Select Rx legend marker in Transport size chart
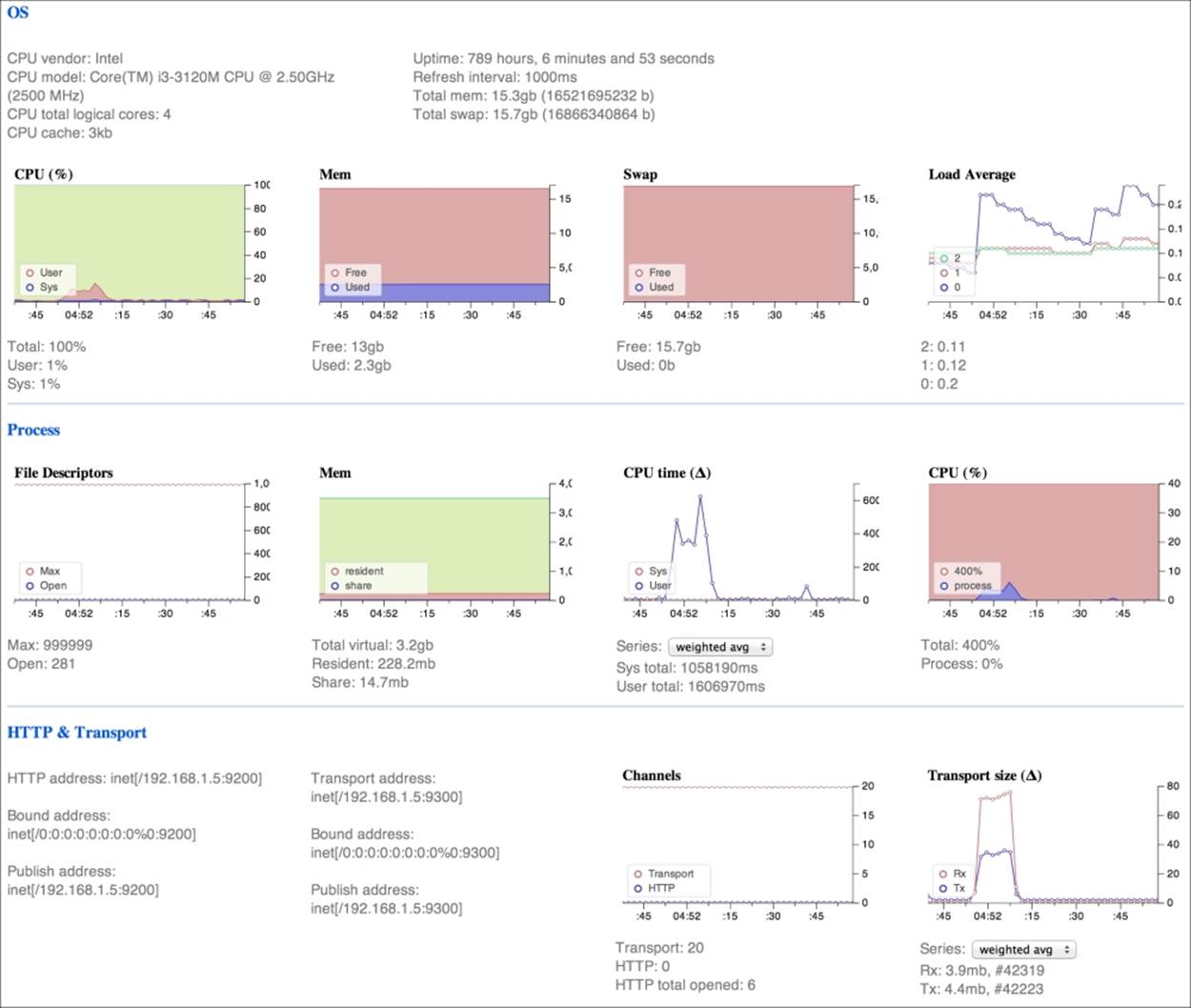Viewport: 1191px width, 1008px height. click(x=943, y=874)
